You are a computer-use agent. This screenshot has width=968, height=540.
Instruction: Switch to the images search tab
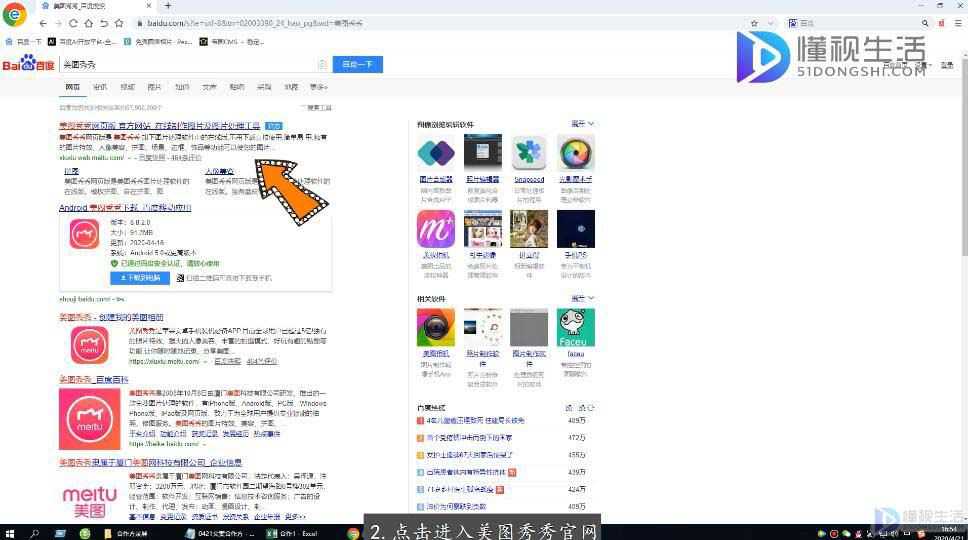154,87
